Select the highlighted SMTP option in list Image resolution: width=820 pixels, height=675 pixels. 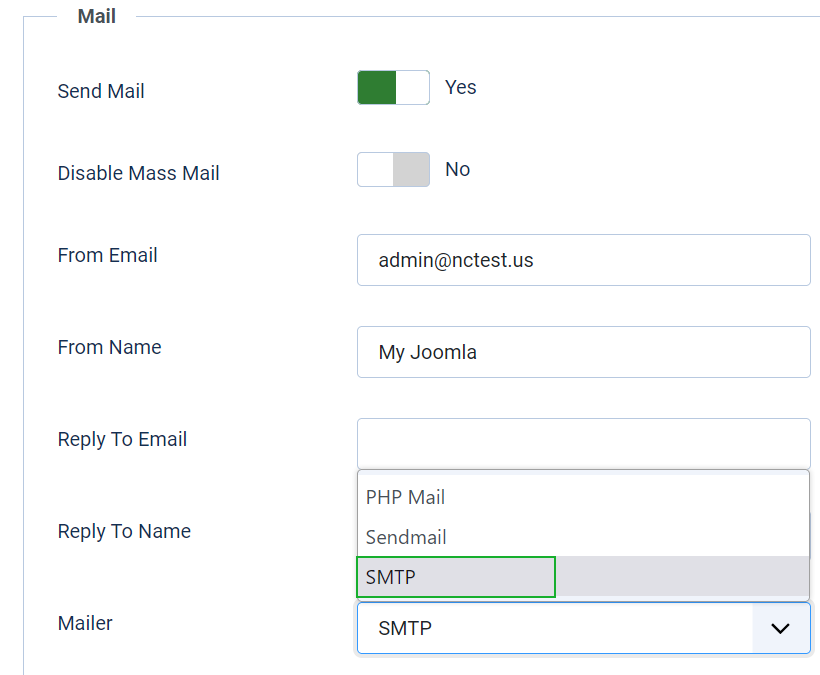point(583,577)
